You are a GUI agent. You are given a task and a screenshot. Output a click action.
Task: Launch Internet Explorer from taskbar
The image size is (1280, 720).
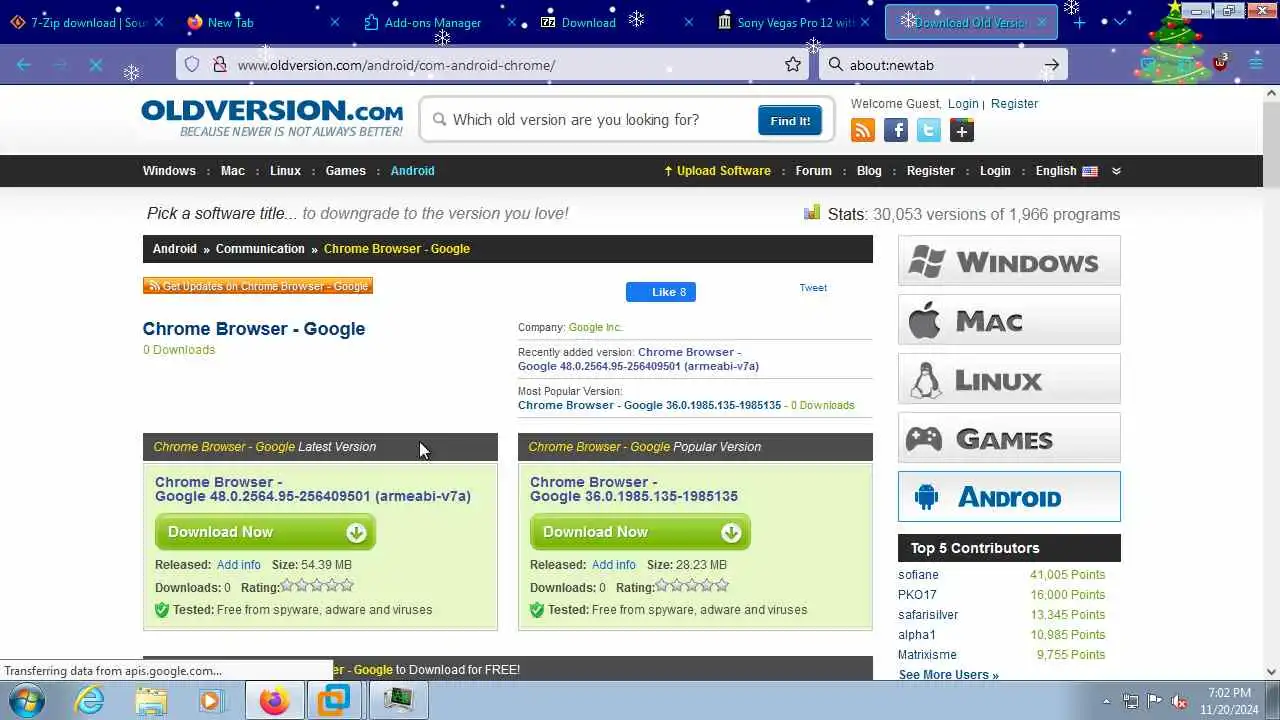[x=90, y=700]
